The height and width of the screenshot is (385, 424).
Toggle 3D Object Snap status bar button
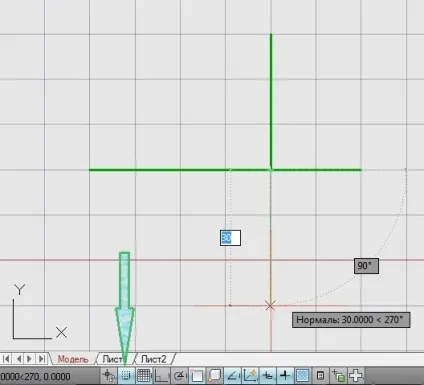pos(215,376)
